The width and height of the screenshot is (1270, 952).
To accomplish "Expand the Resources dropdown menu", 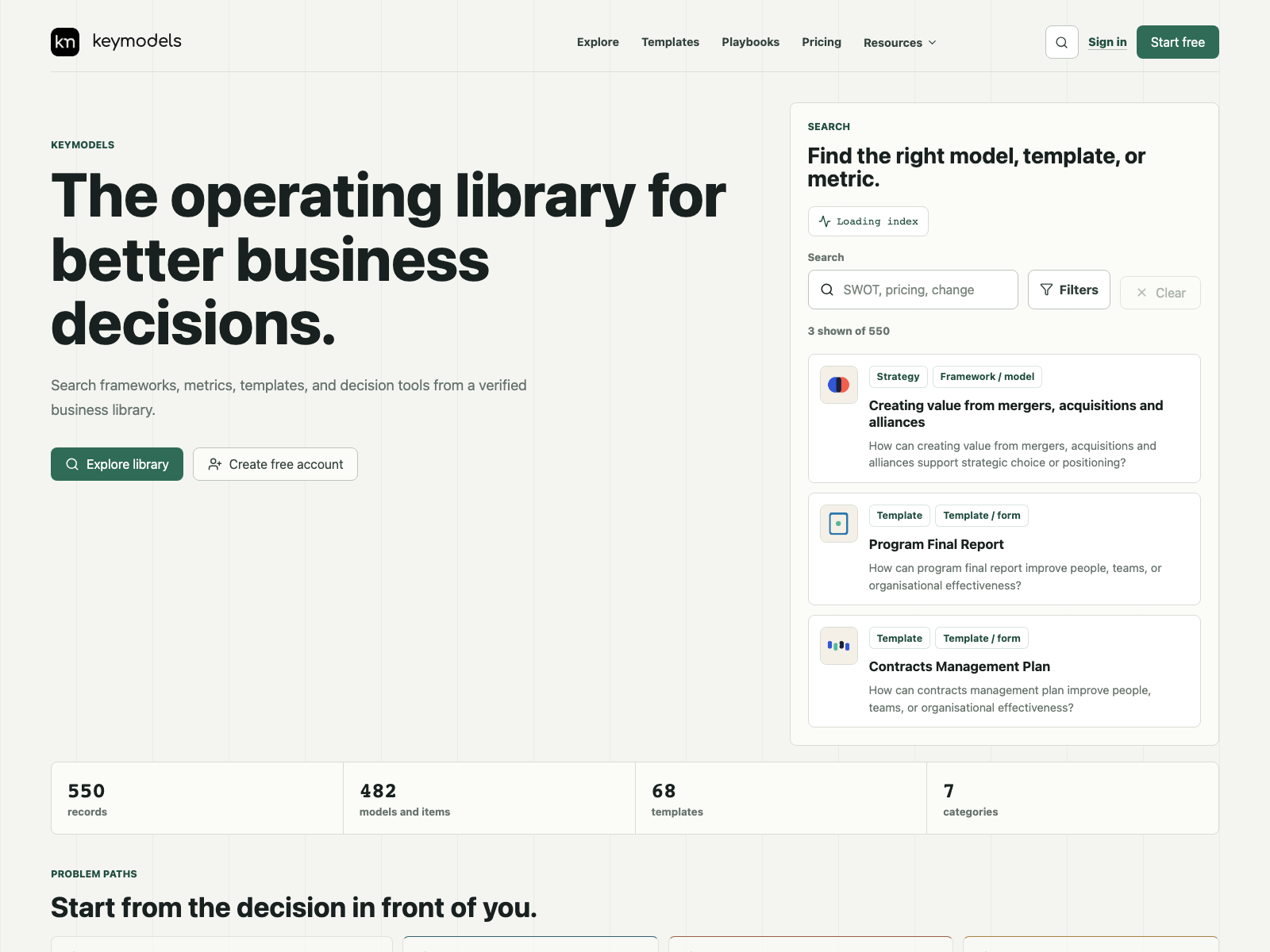I will pyautogui.click(x=899, y=43).
